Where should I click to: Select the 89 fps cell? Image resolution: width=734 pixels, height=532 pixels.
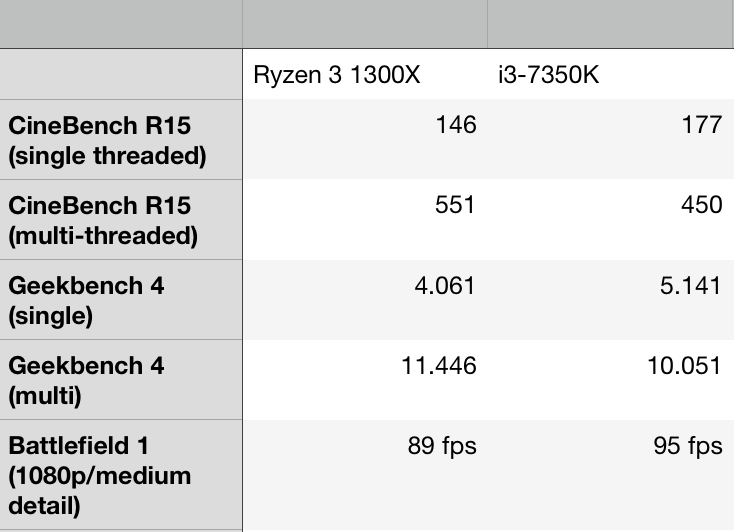point(364,474)
